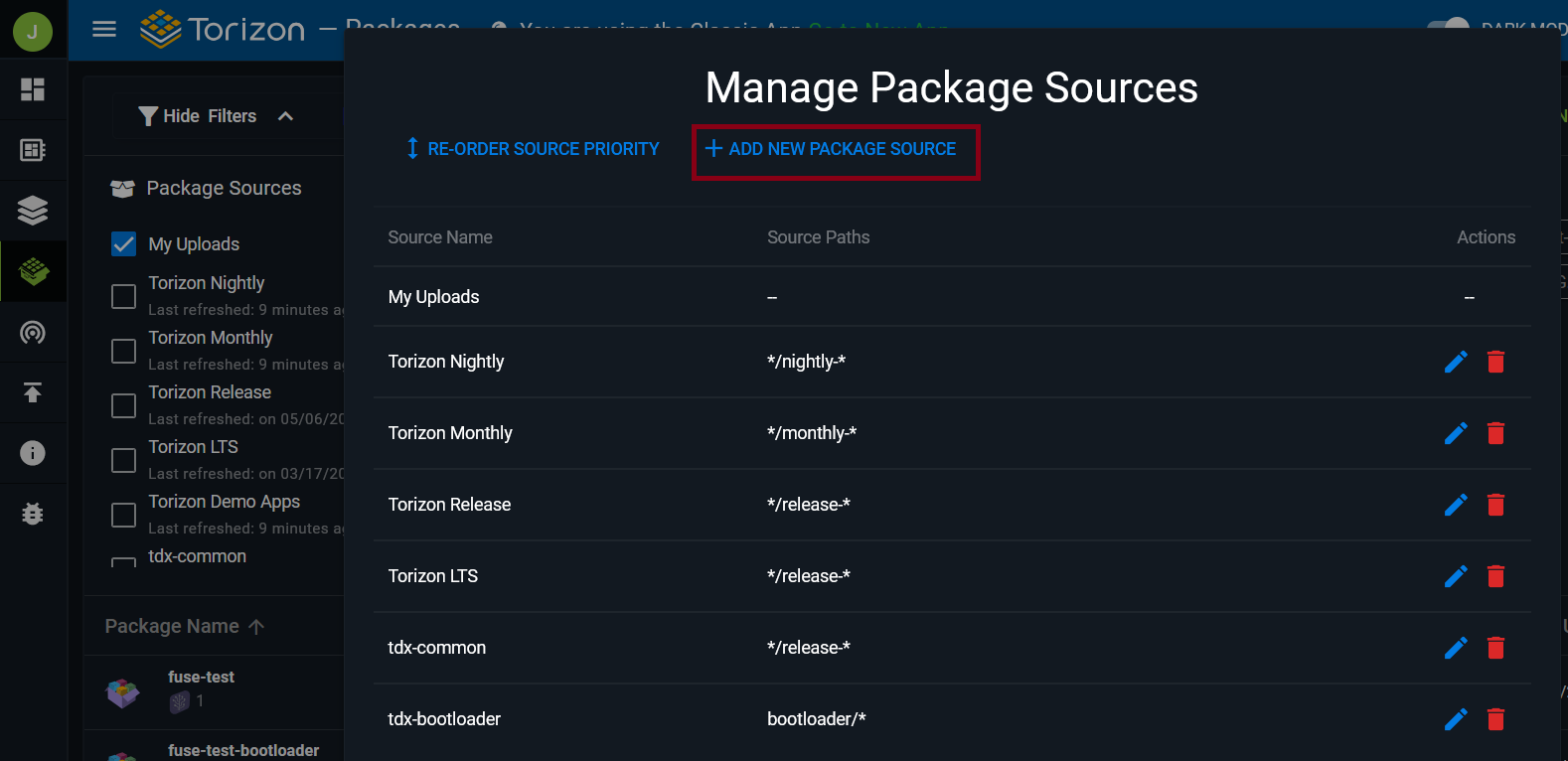Viewport: 1568px width, 761px height.
Task: Open the Devices sidebar icon
Action: tap(33, 150)
